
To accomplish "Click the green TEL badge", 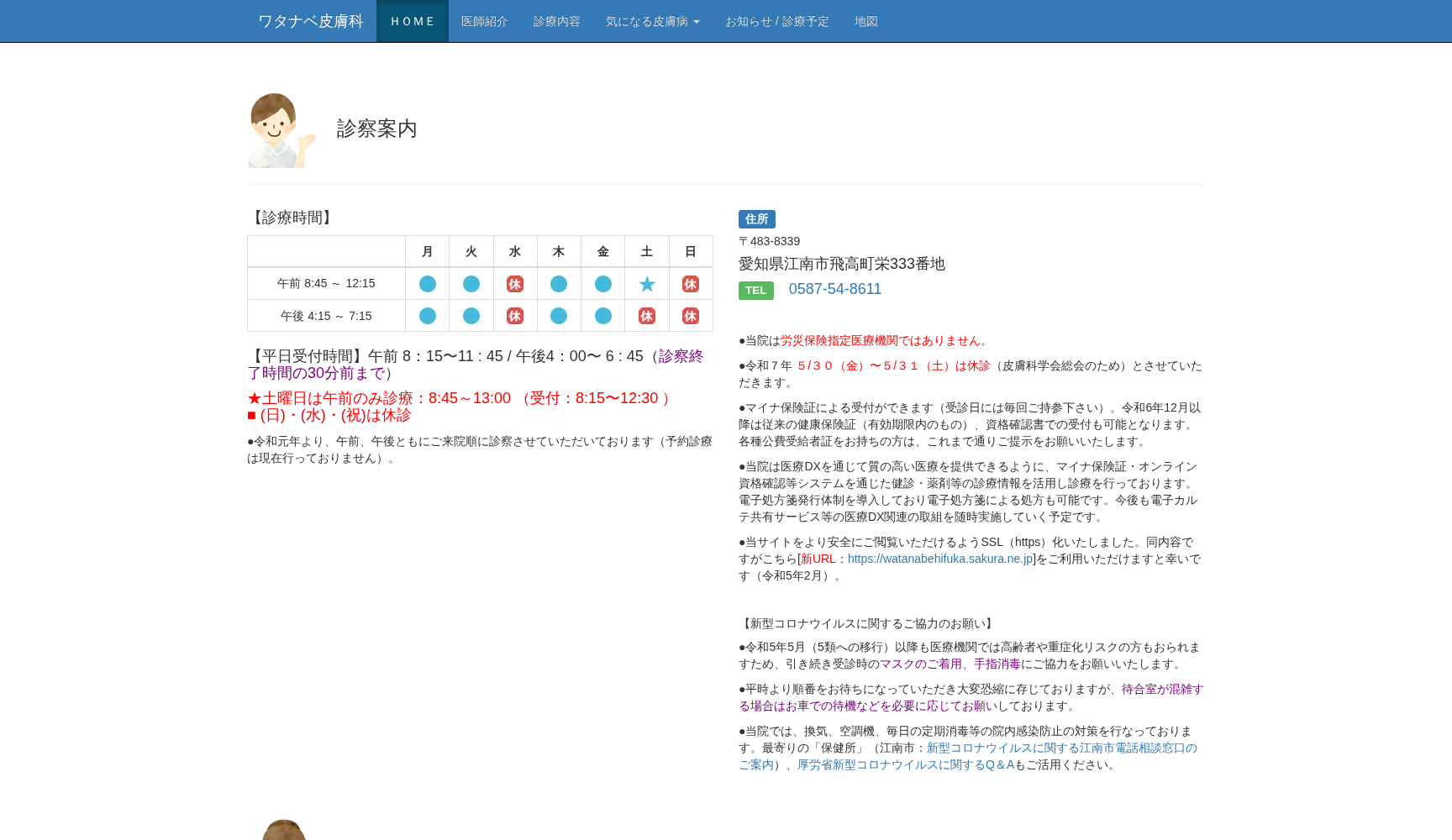I will [x=755, y=291].
